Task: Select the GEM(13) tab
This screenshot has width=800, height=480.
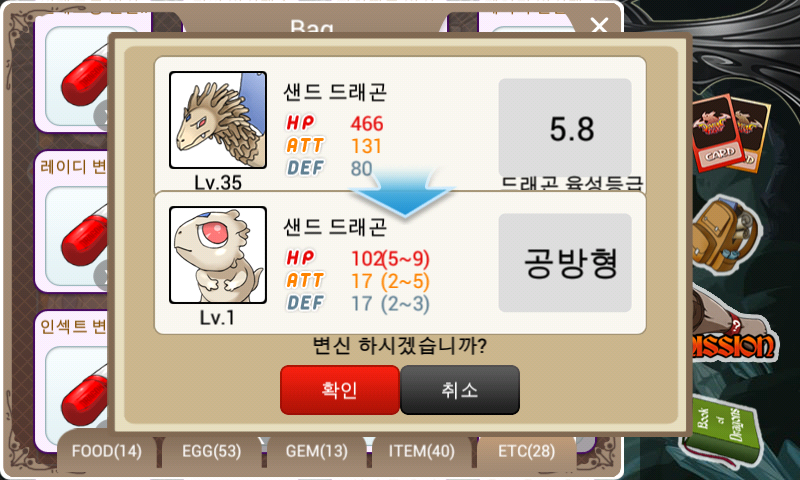Action: tap(316, 451)
